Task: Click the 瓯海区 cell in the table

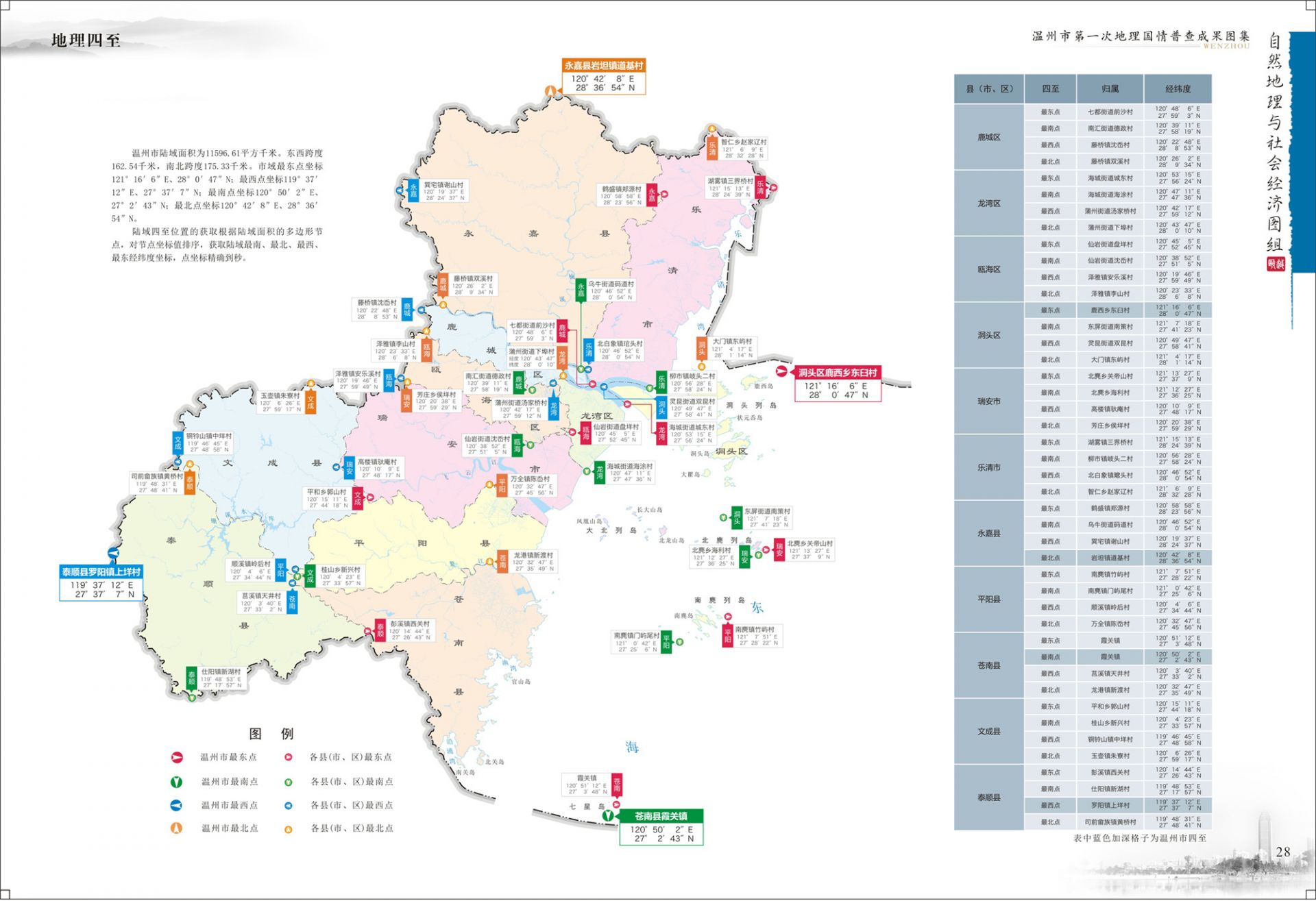Action: [x=989, y=269]
